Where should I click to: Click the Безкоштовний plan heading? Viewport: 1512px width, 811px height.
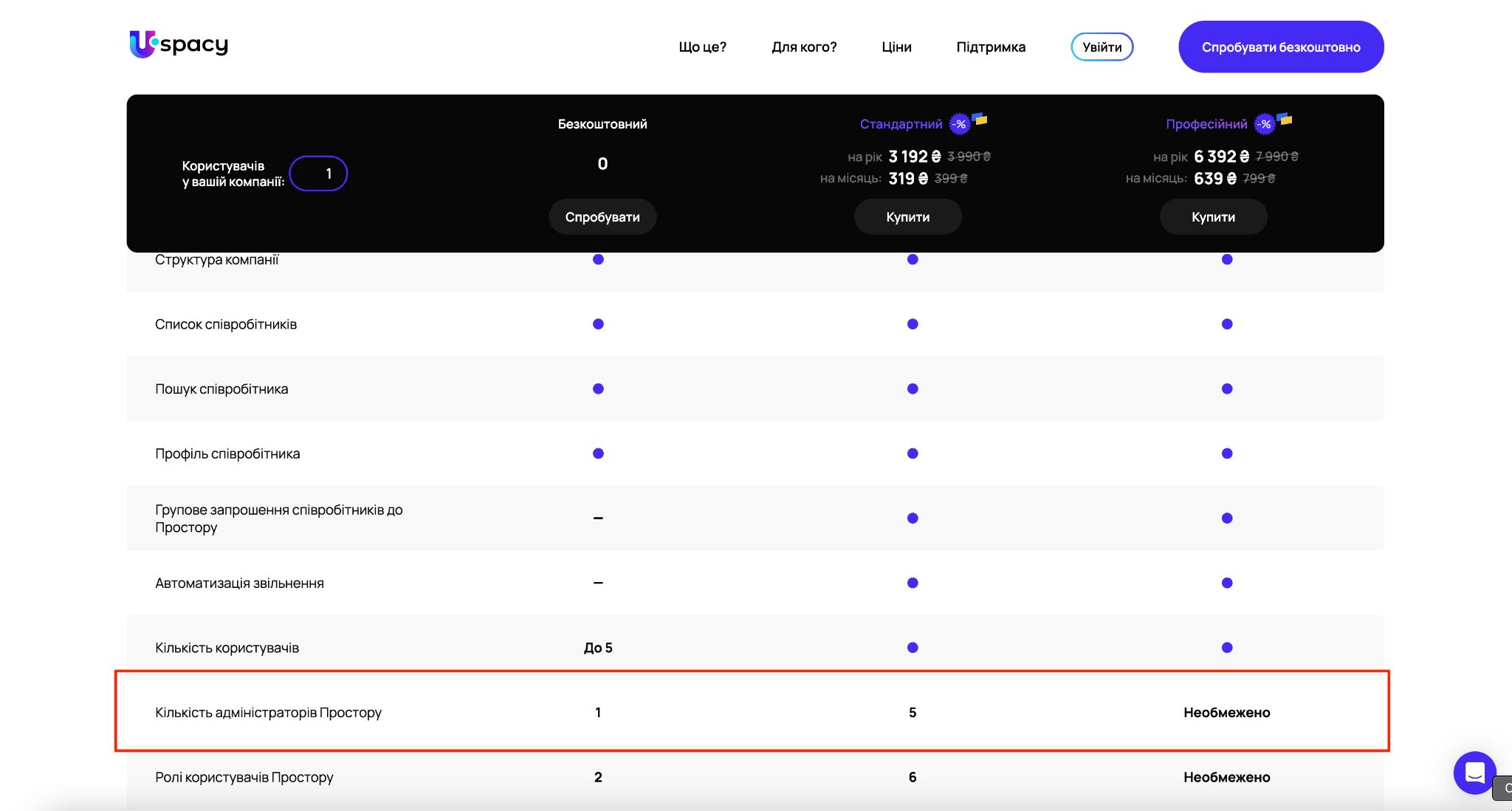pos(602,124)
